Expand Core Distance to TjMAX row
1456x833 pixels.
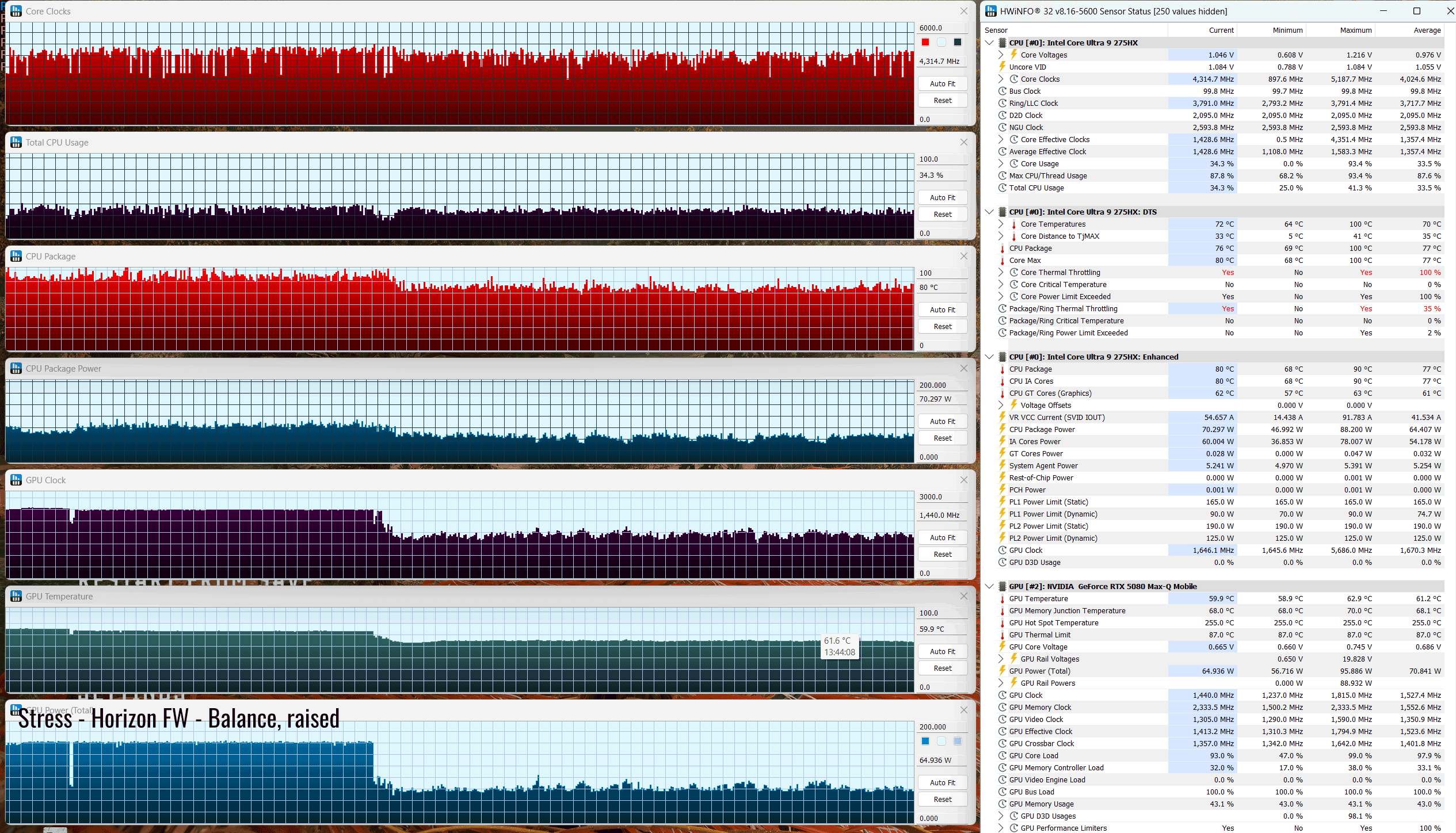pos(1001,236)
